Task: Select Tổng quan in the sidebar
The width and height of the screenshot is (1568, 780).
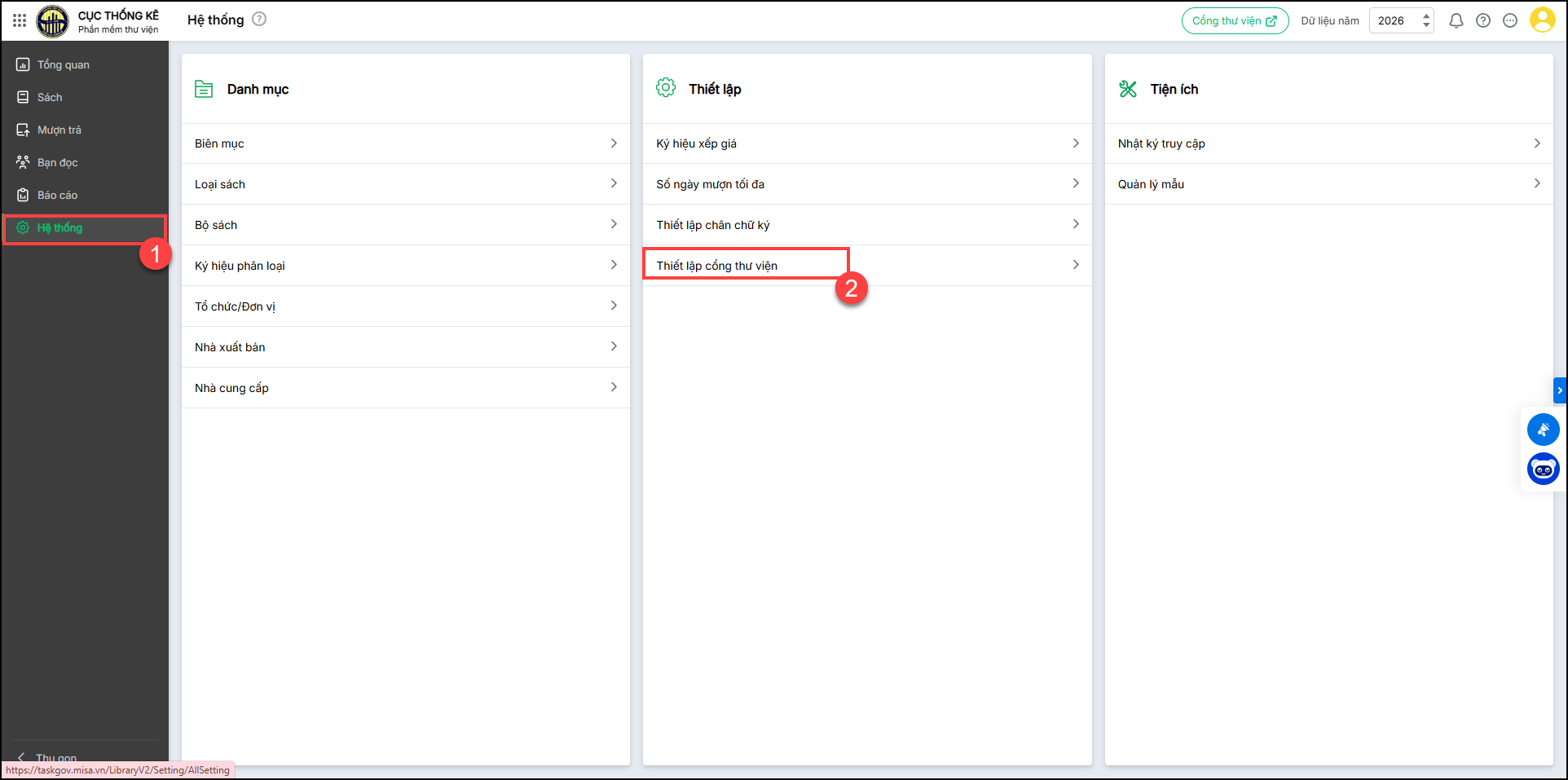Action: (63, 64)
